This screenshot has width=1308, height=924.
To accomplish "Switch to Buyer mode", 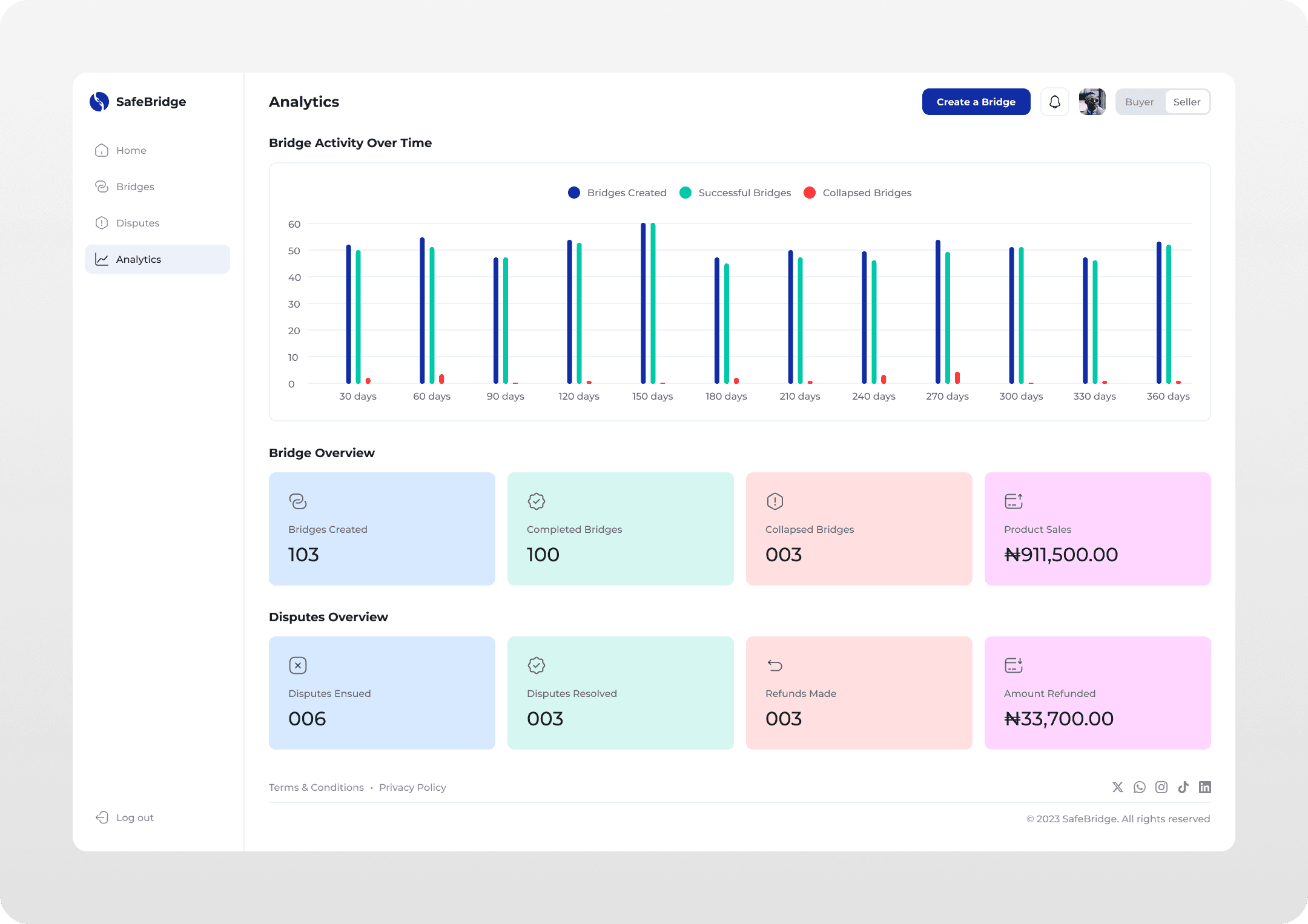I will 1139,102.
